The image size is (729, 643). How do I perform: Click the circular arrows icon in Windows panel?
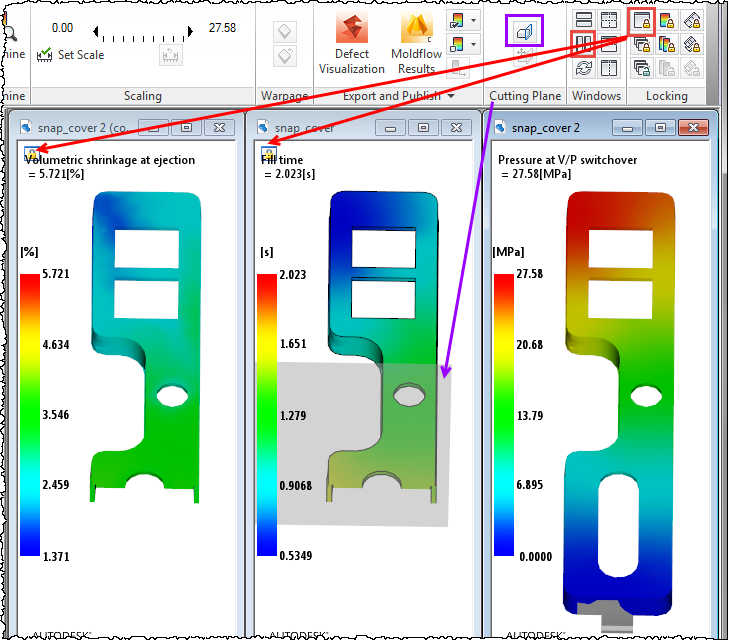[583, 69]
